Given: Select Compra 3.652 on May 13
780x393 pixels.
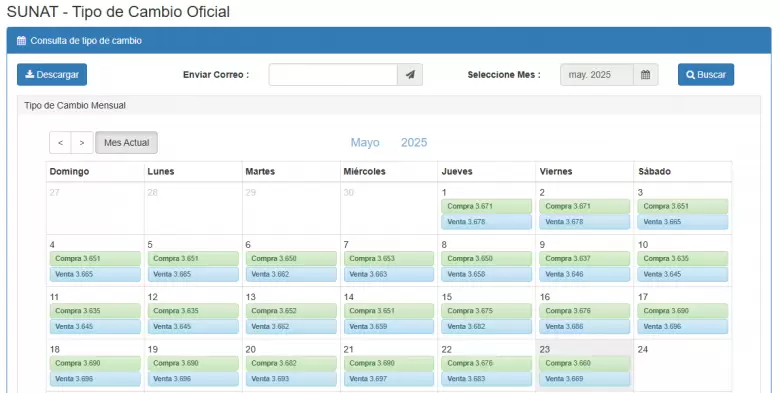Looking at the screenshot, I should 291,311.
